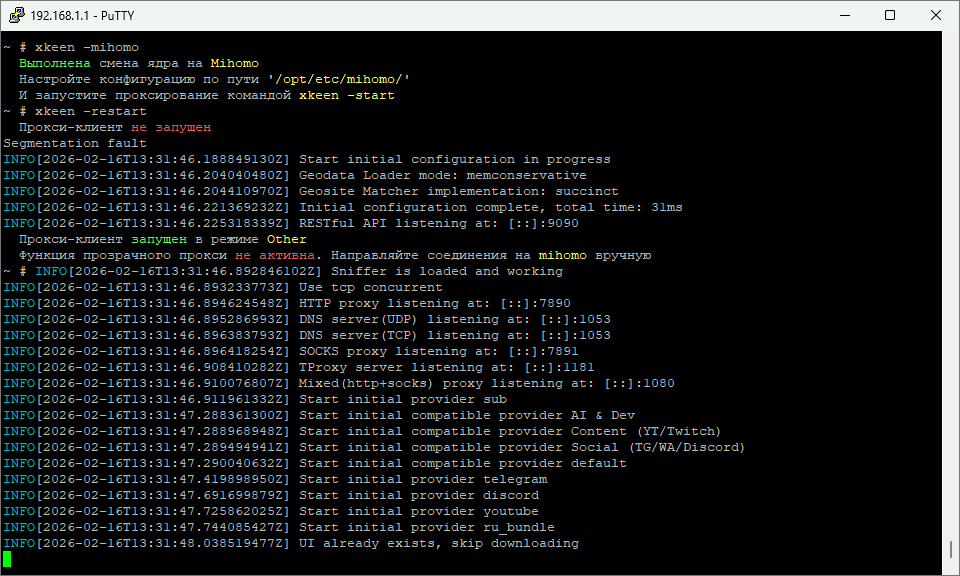Viewport: 960px width, 576px height.
Task: Click the 'RESTful API listening at' log line
Action: tap(438, 223)
